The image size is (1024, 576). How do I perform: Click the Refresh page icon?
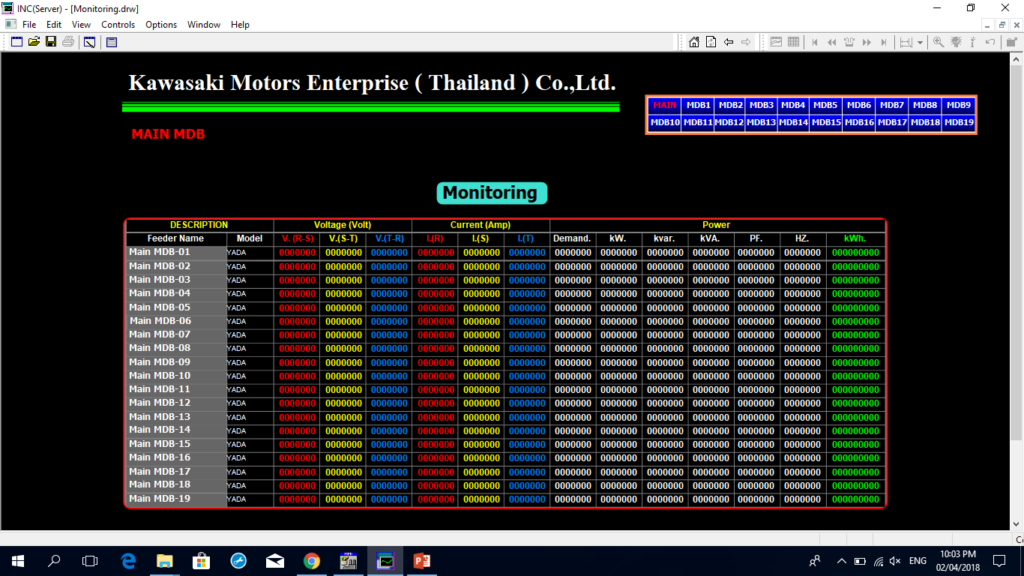tap(711, 42)
